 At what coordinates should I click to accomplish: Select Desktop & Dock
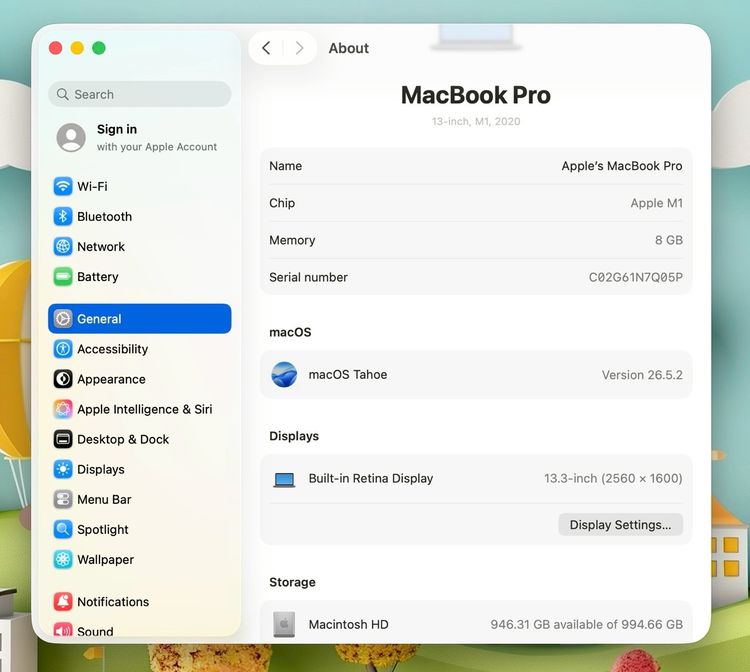(x=140, y=439)
